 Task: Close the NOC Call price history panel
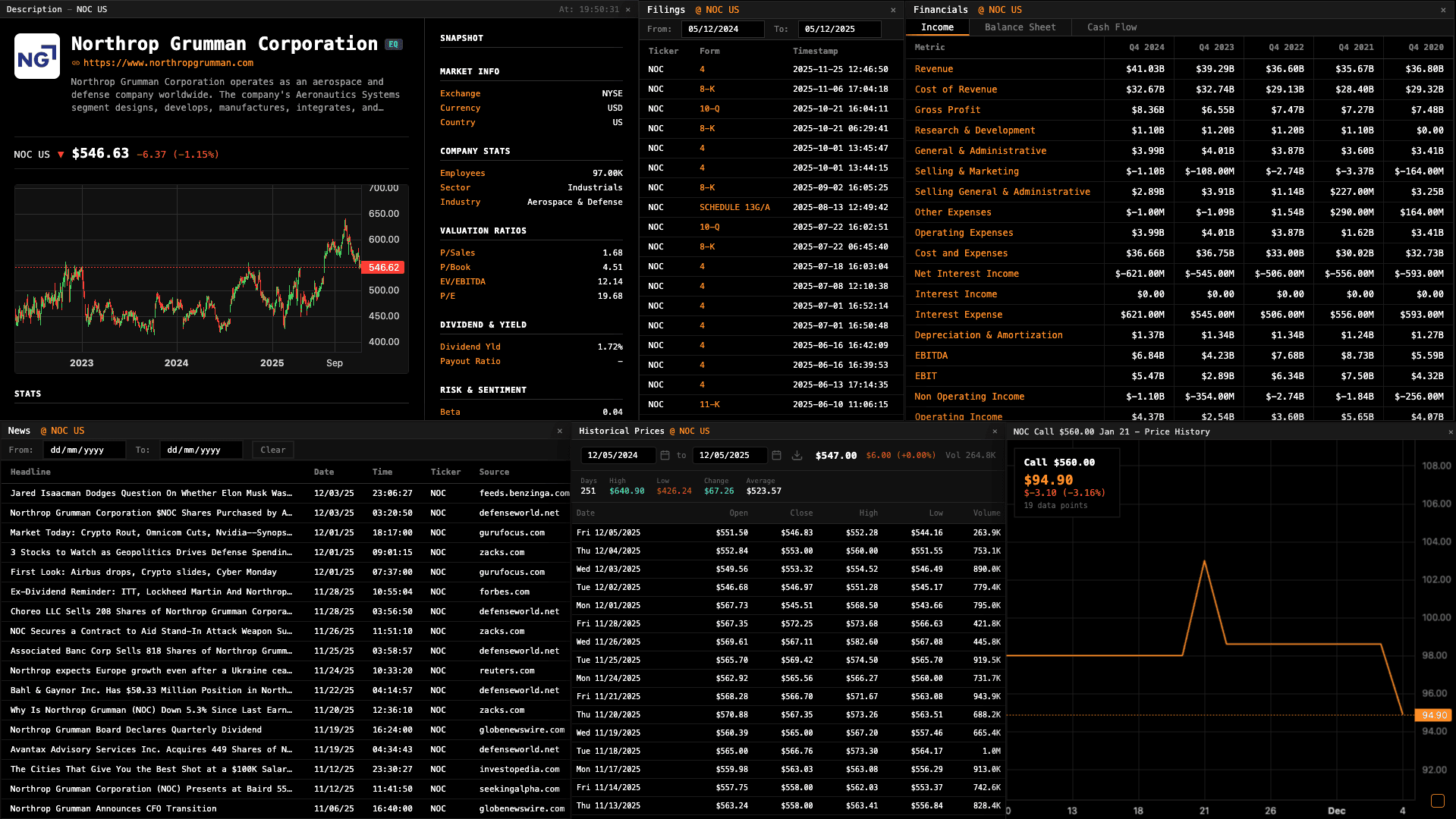(x=1450, y=432)
